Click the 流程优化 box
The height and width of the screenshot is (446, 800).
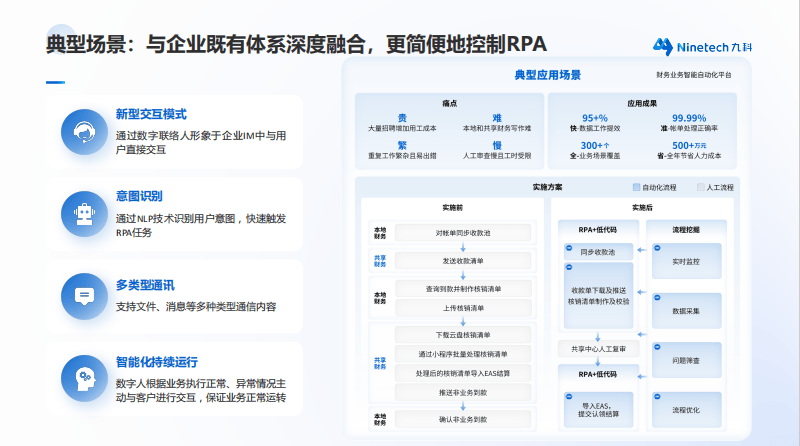[x=687, y=409]
